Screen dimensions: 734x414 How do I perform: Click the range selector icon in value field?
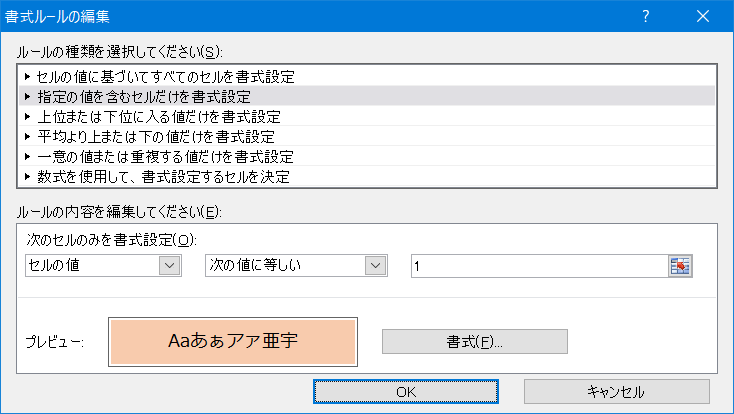pos(680,266)
